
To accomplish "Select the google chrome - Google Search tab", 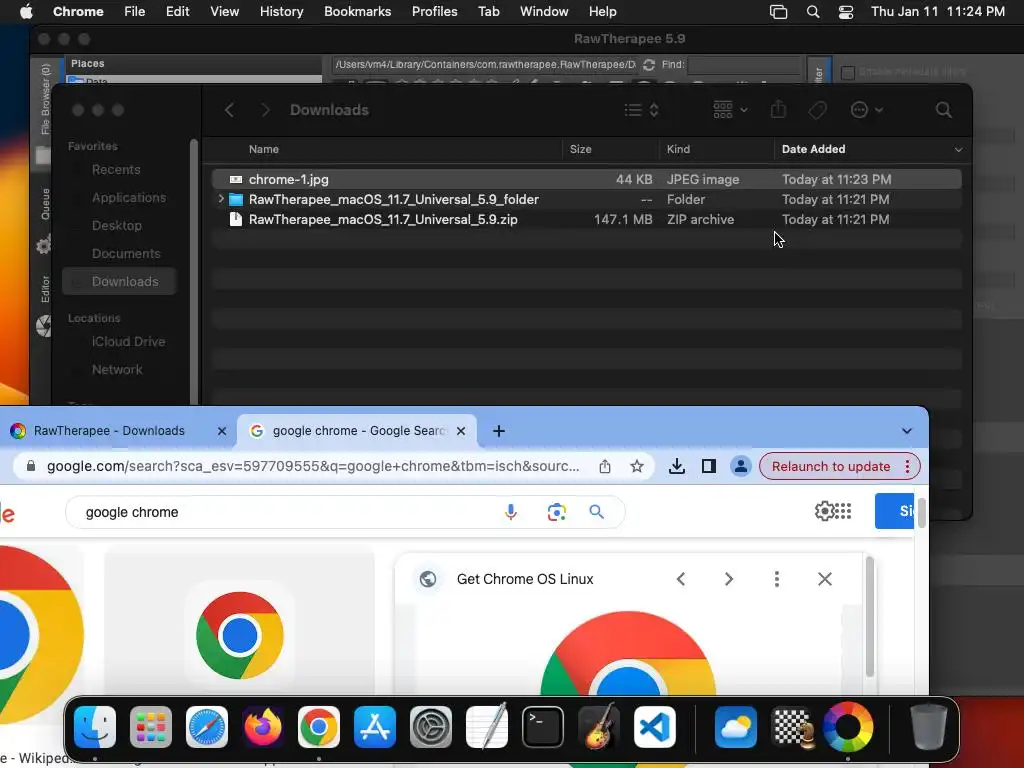I will pyautogui.click(x=358, y=431).
